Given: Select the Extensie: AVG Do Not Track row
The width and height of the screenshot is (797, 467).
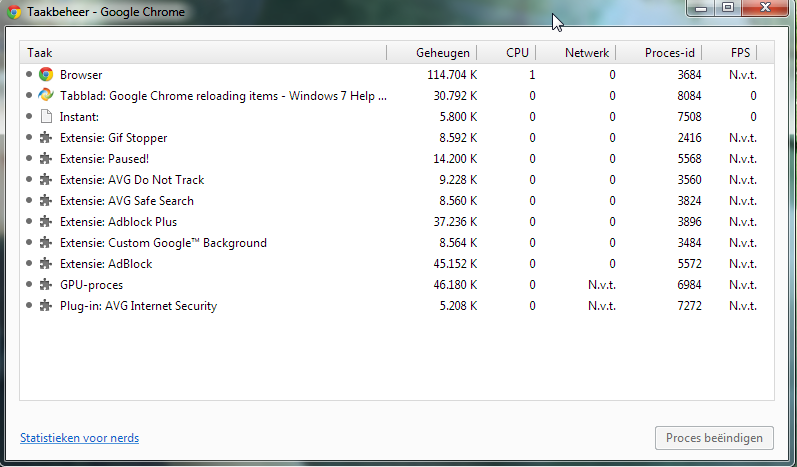Looking at the screenshot, I should pos(397,180).
